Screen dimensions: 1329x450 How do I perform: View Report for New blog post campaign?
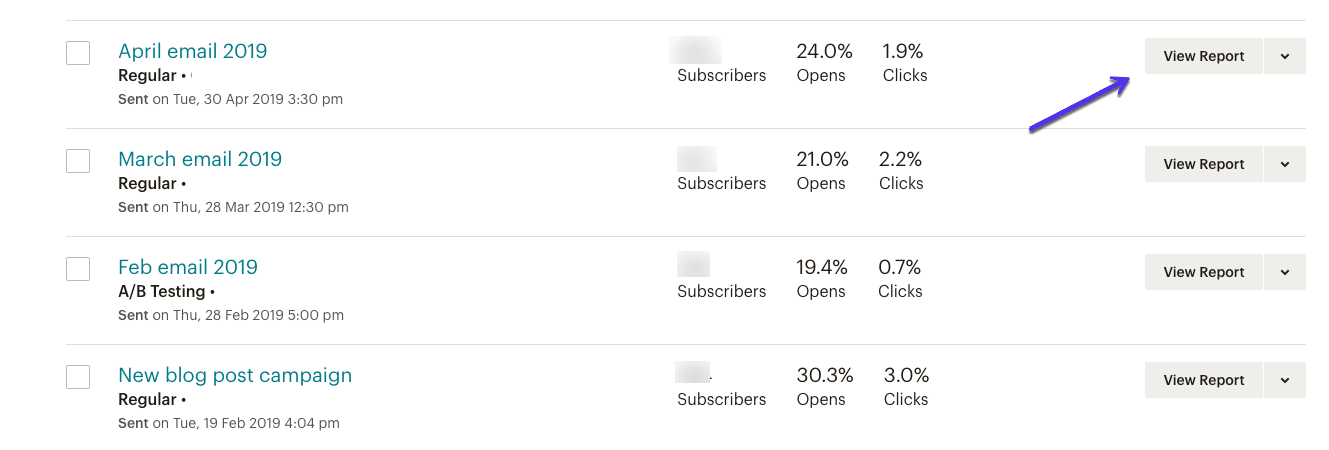(x=1203, y=380)
